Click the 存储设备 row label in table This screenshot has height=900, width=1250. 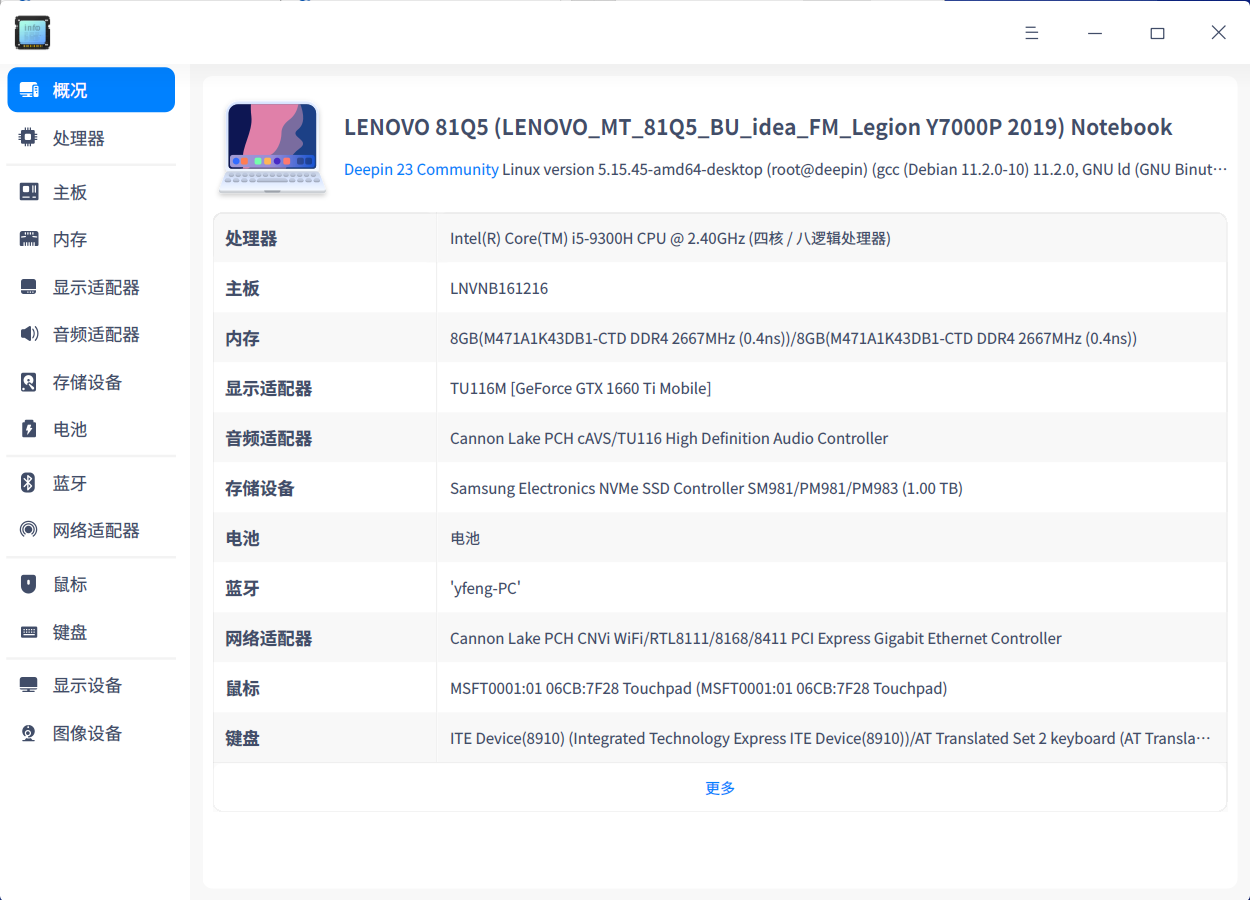coord(260,488)
